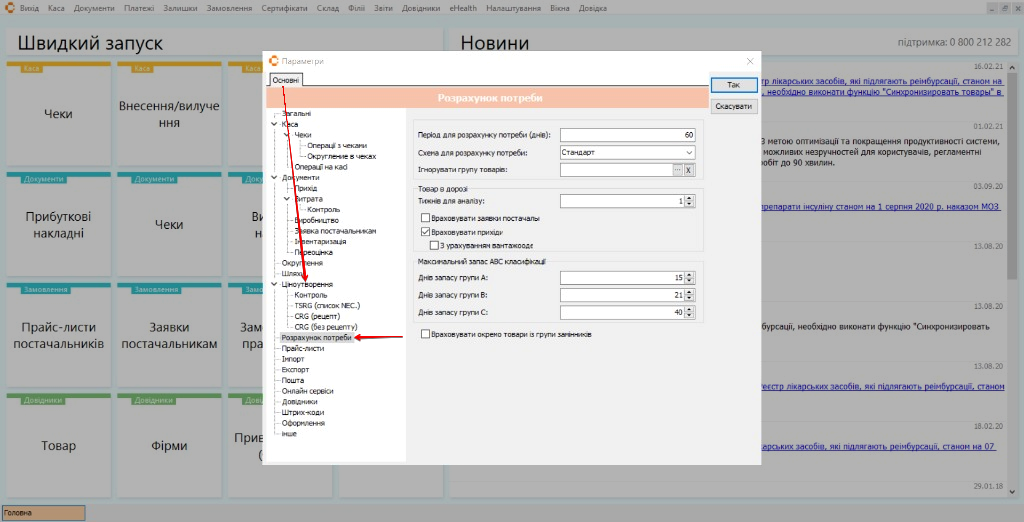The height and width of the screenshot is (522, 1024).
Task: Select Штрих-коди tree item
Action: tap(302, 412)
